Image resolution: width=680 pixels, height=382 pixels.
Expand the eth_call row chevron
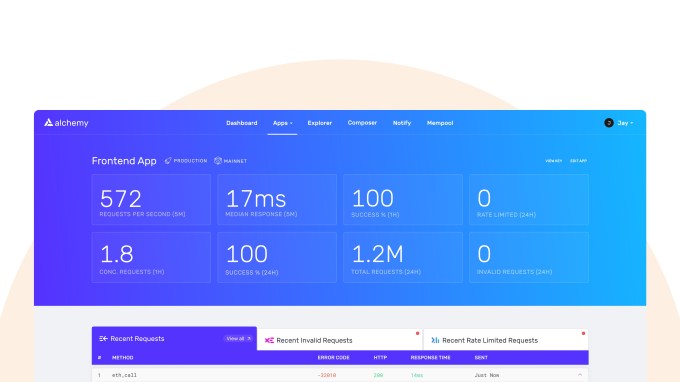[x=580, y=375]
